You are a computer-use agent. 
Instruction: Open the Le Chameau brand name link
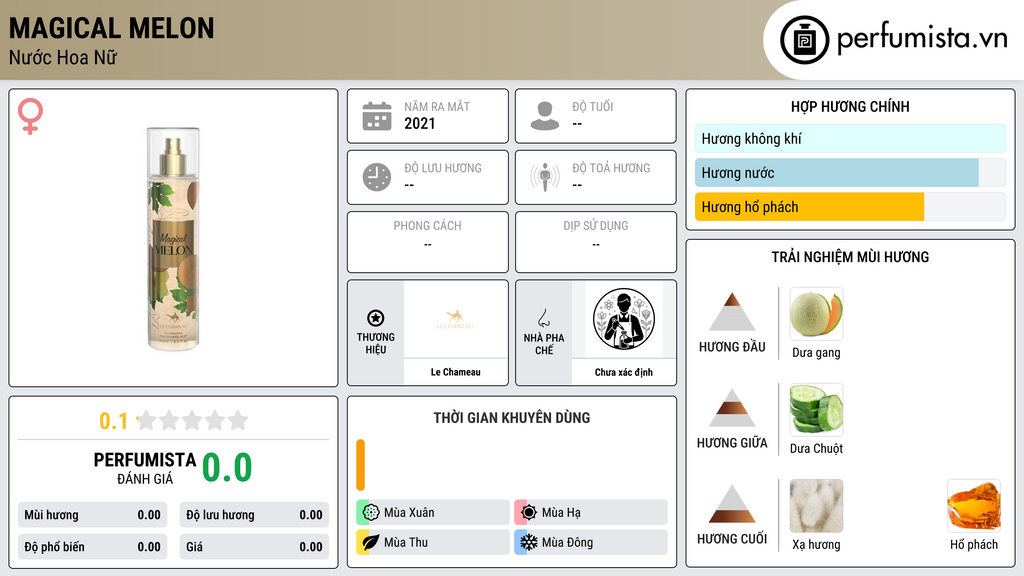[455, 372]
